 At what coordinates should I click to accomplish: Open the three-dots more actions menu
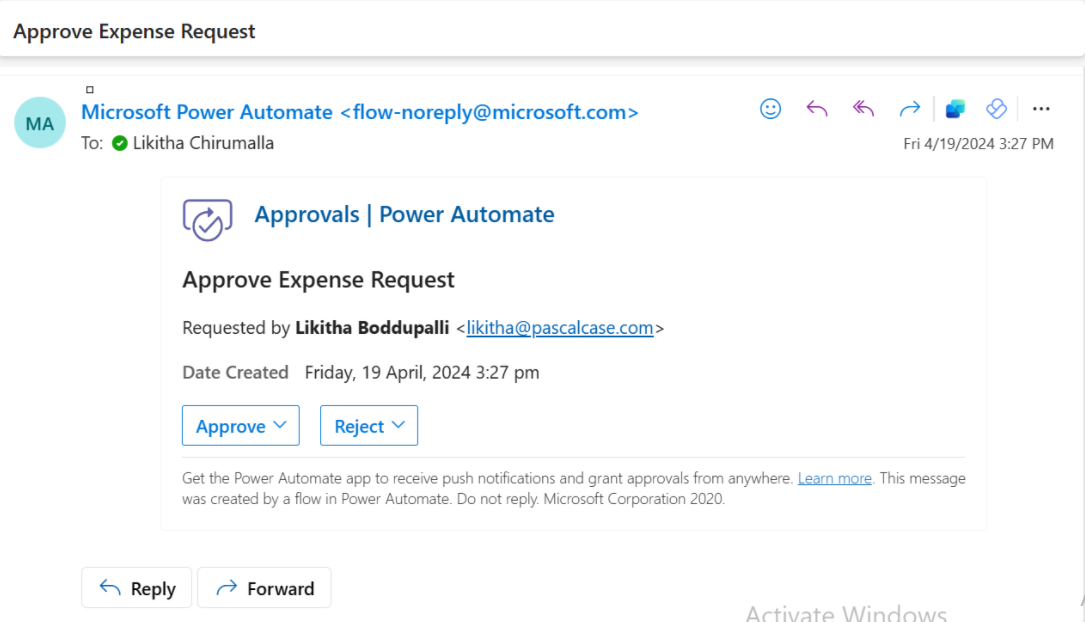click(x=1041, y=109)
